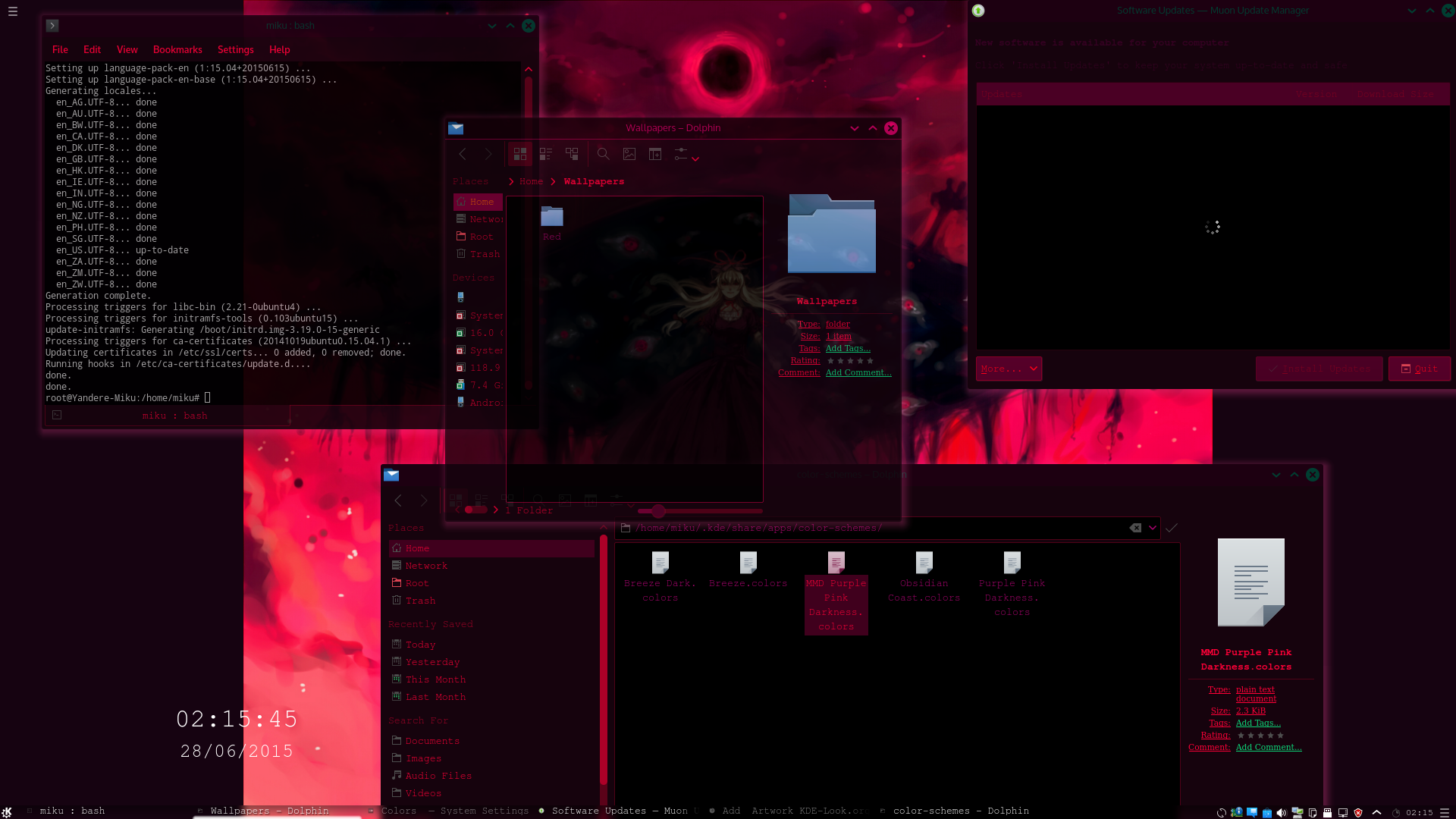Go back in color-schemes Dolphin window
Viewport: 1456px width, 819px height.
(398, 500)
